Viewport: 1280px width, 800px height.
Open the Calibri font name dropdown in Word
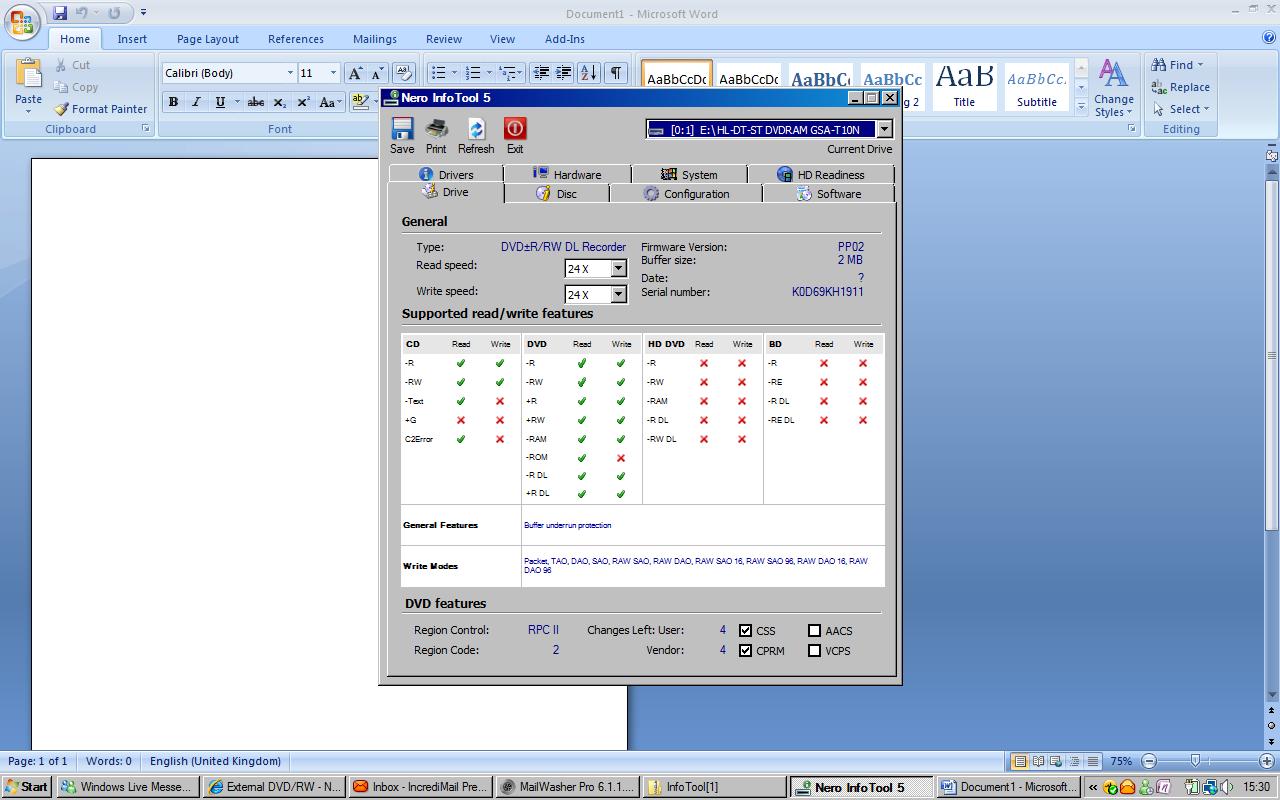point(290,73)
